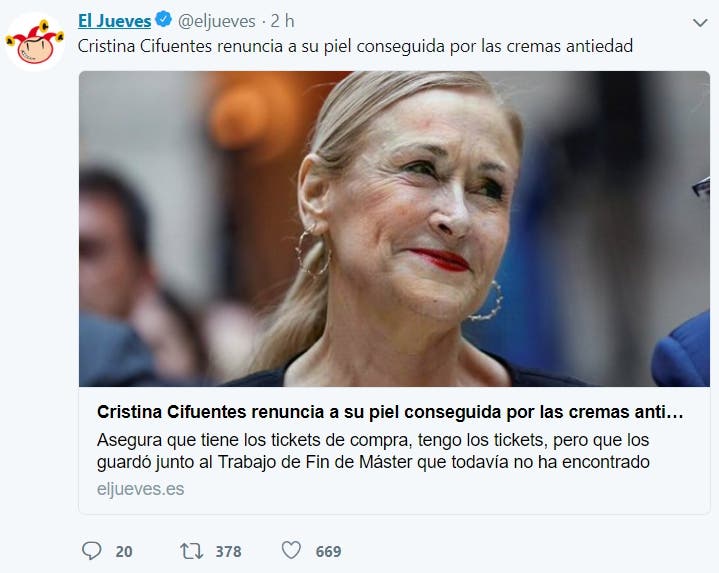The height and width of the screenshot is (573, 719).
Task: Click the second line of the article summary
Action: 373,462
